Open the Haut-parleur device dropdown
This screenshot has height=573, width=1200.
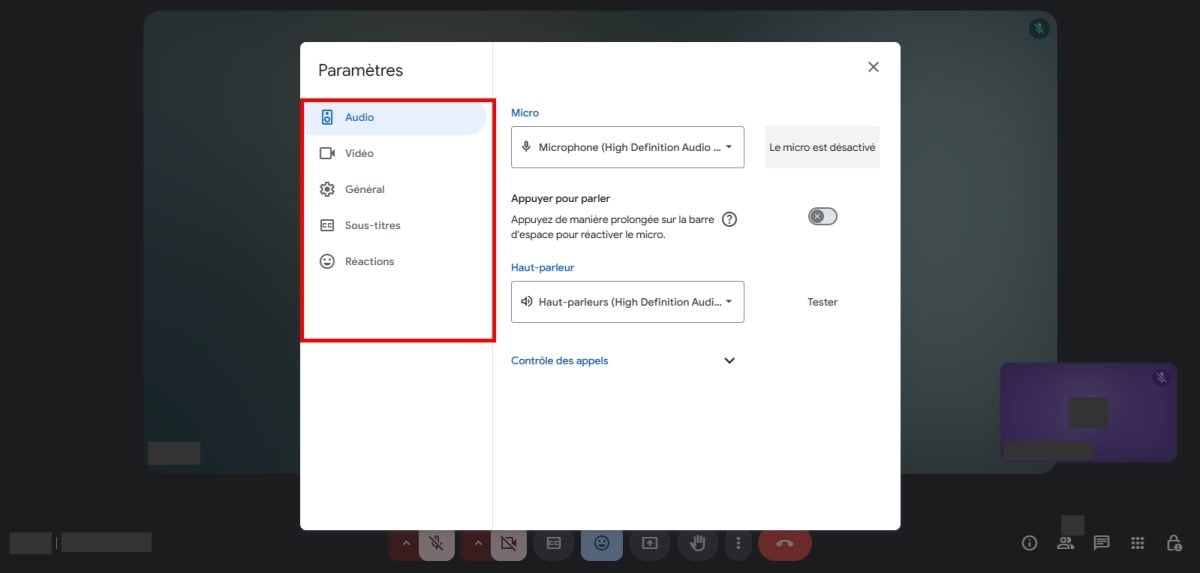tap(627, 302)
